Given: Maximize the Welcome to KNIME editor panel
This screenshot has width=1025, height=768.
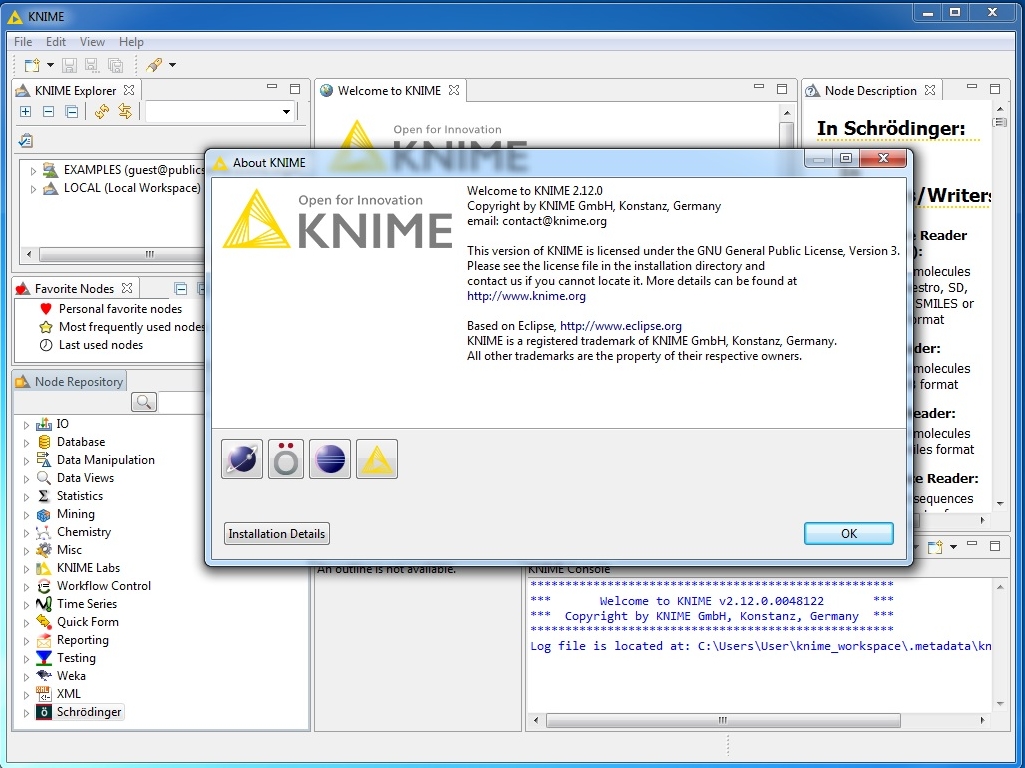Looking at the screenshot, I should (782, 89).
